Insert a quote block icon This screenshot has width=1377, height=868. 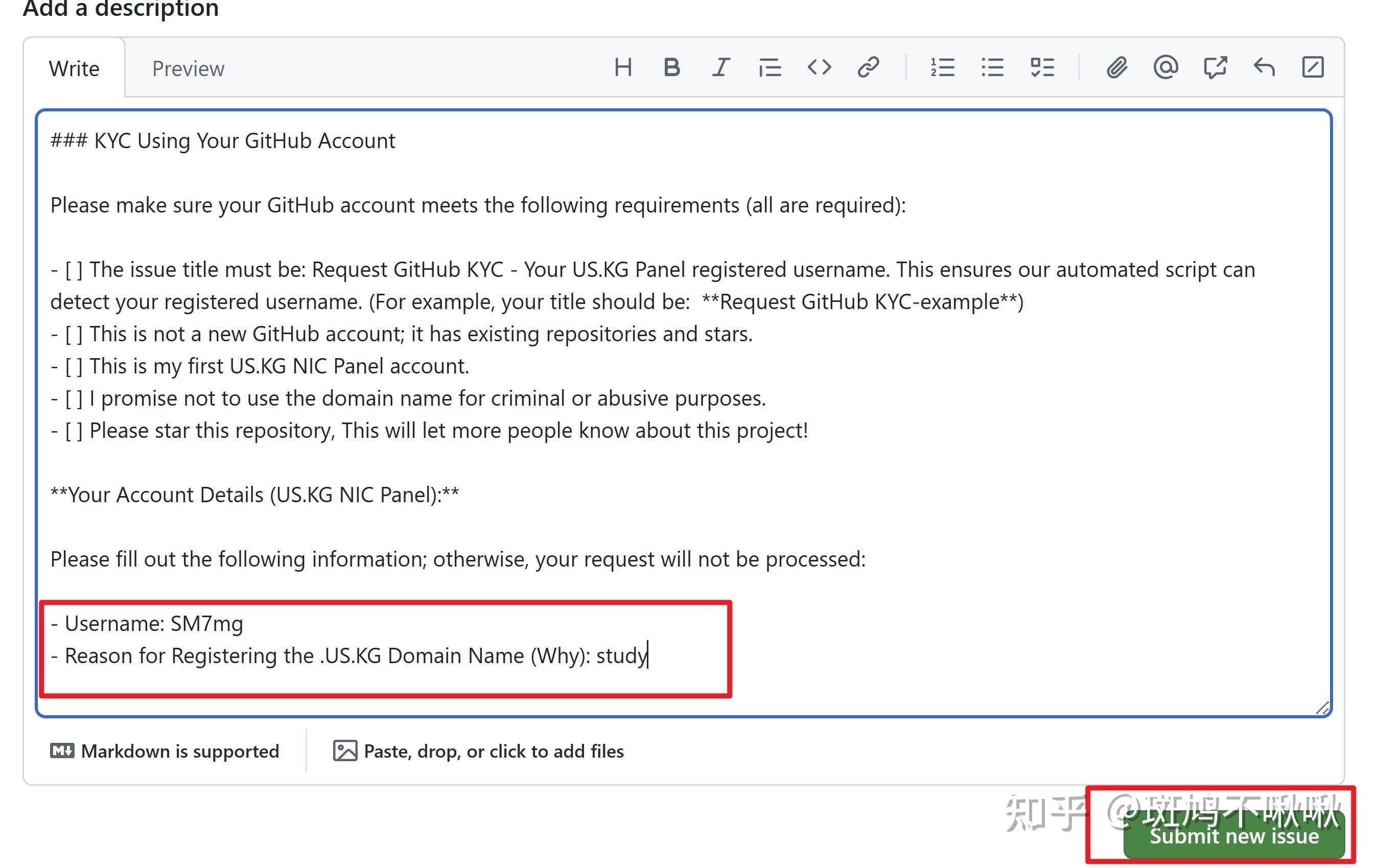click(769, 67)
